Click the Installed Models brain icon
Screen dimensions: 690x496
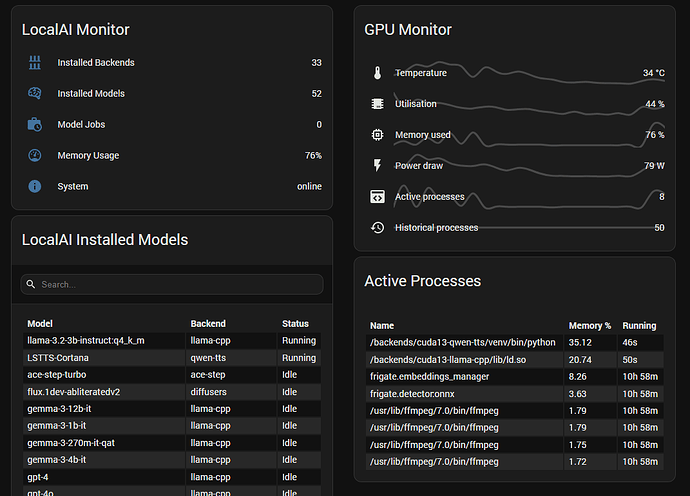point(35,94)
